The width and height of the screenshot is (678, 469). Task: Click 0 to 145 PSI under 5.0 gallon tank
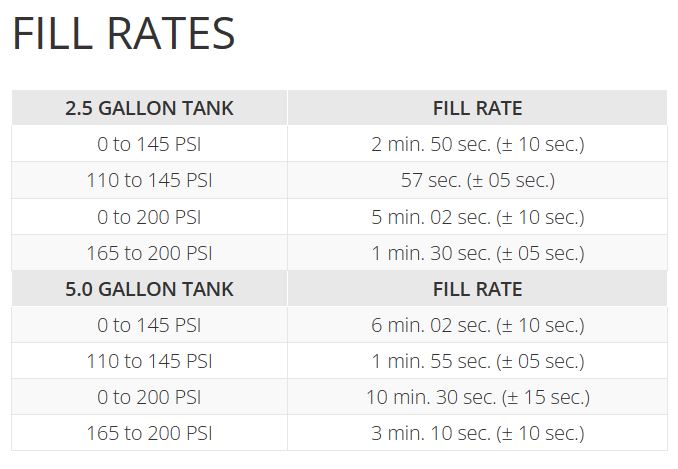pos(149,325)
